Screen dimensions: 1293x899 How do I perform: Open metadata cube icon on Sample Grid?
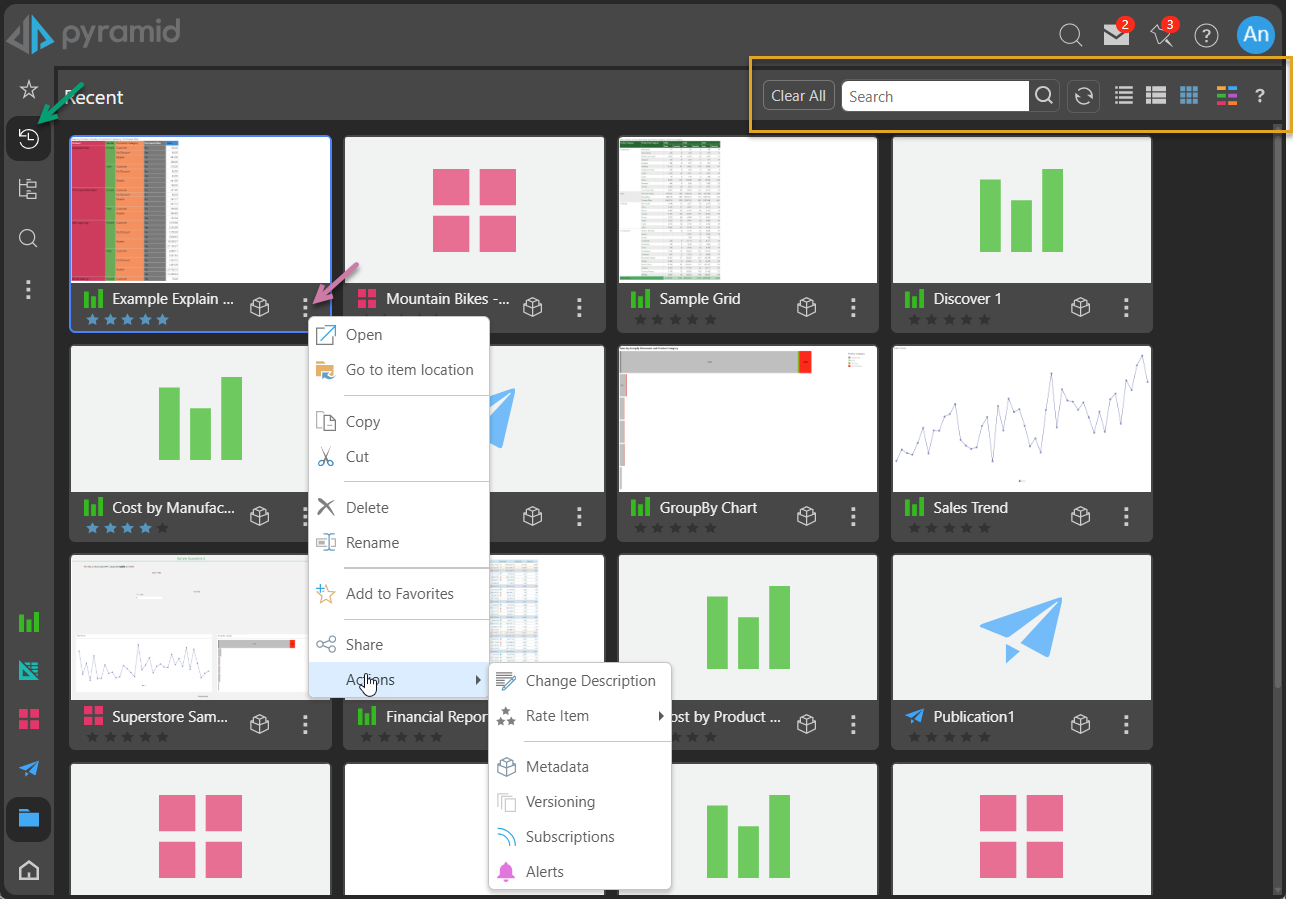click(807, 307)
